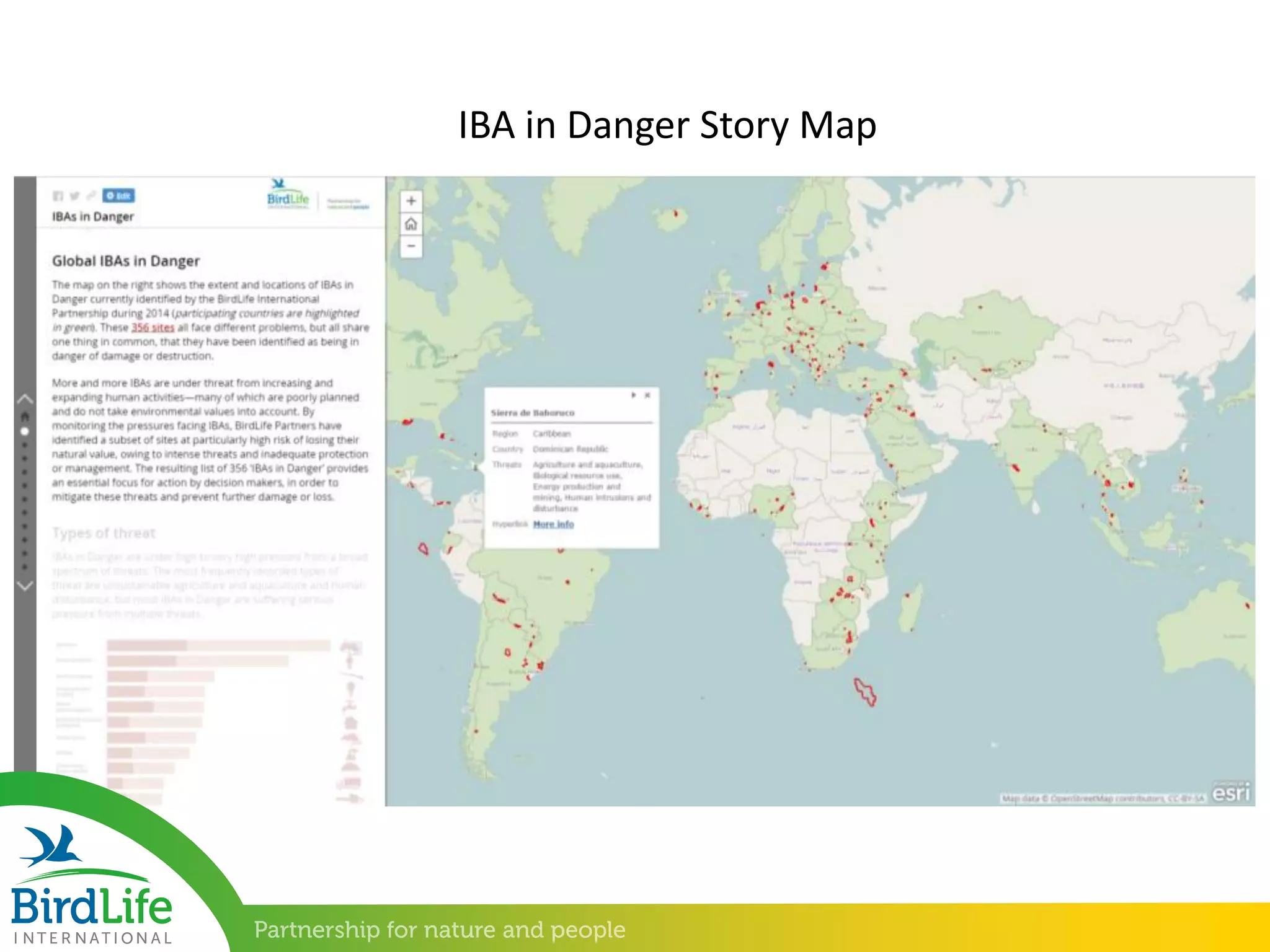Select the active white section dot
1270x952 pixels.
pos(25,431)
